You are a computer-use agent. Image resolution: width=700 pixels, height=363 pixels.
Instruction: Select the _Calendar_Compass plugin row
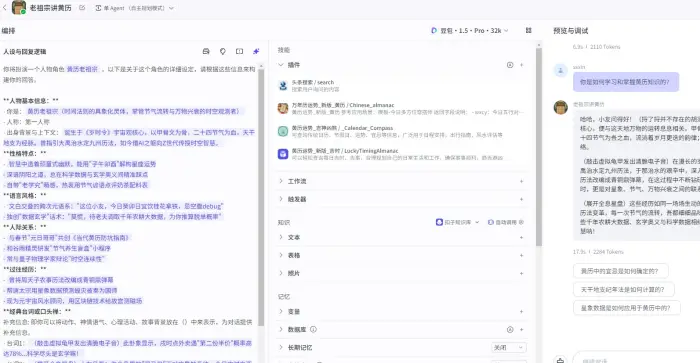tap(402, 131)
